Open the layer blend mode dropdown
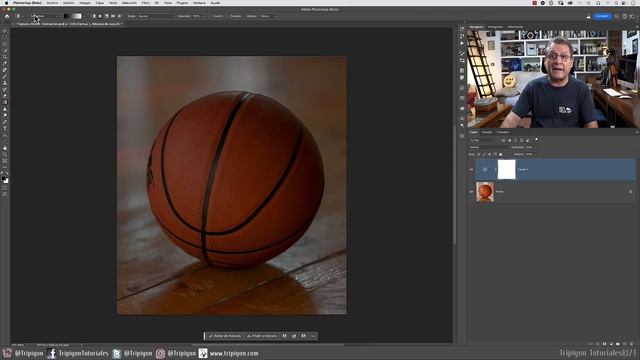Image resolution: width=640 pixels, height=360 pixels. coord(489,147)
